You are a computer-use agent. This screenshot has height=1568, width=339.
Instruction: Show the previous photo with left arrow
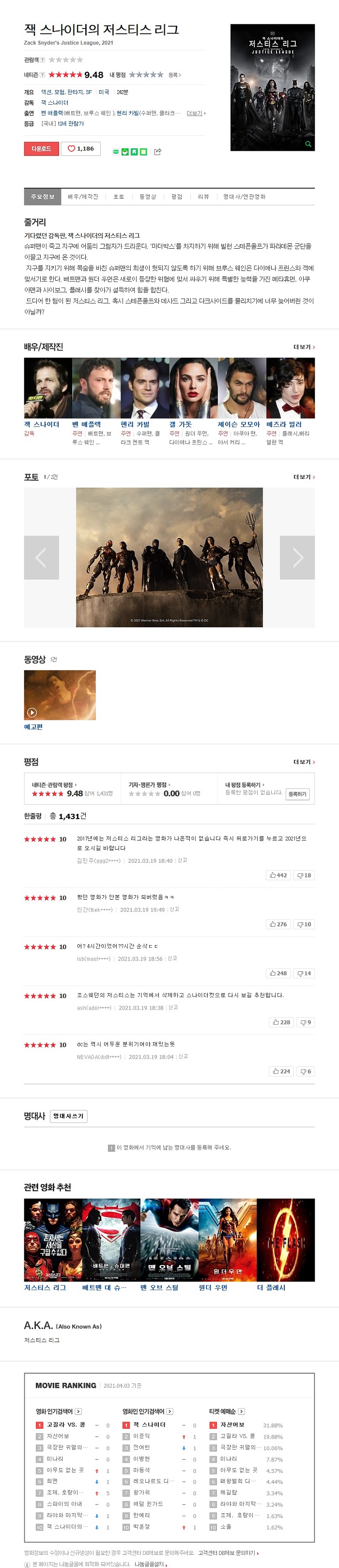[x=41, y=557]
